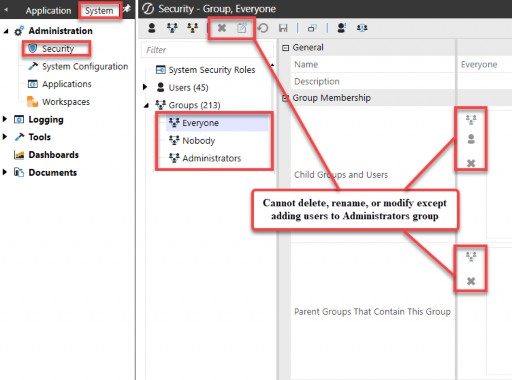
Task: Click the Rename edit toolbar icon
Action: click(242, 28)
